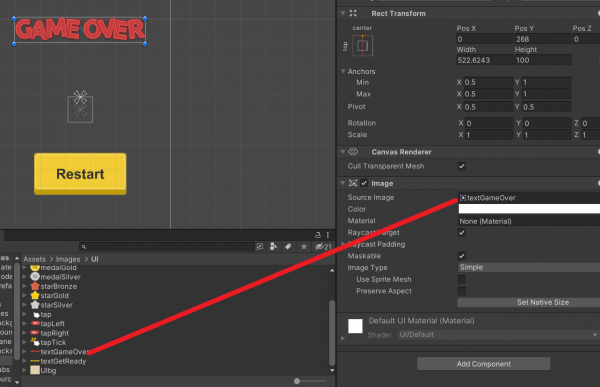The height and width of the screenshot is (387, 600).
Task: Collapse the Image component foldout
Action: 343,183
